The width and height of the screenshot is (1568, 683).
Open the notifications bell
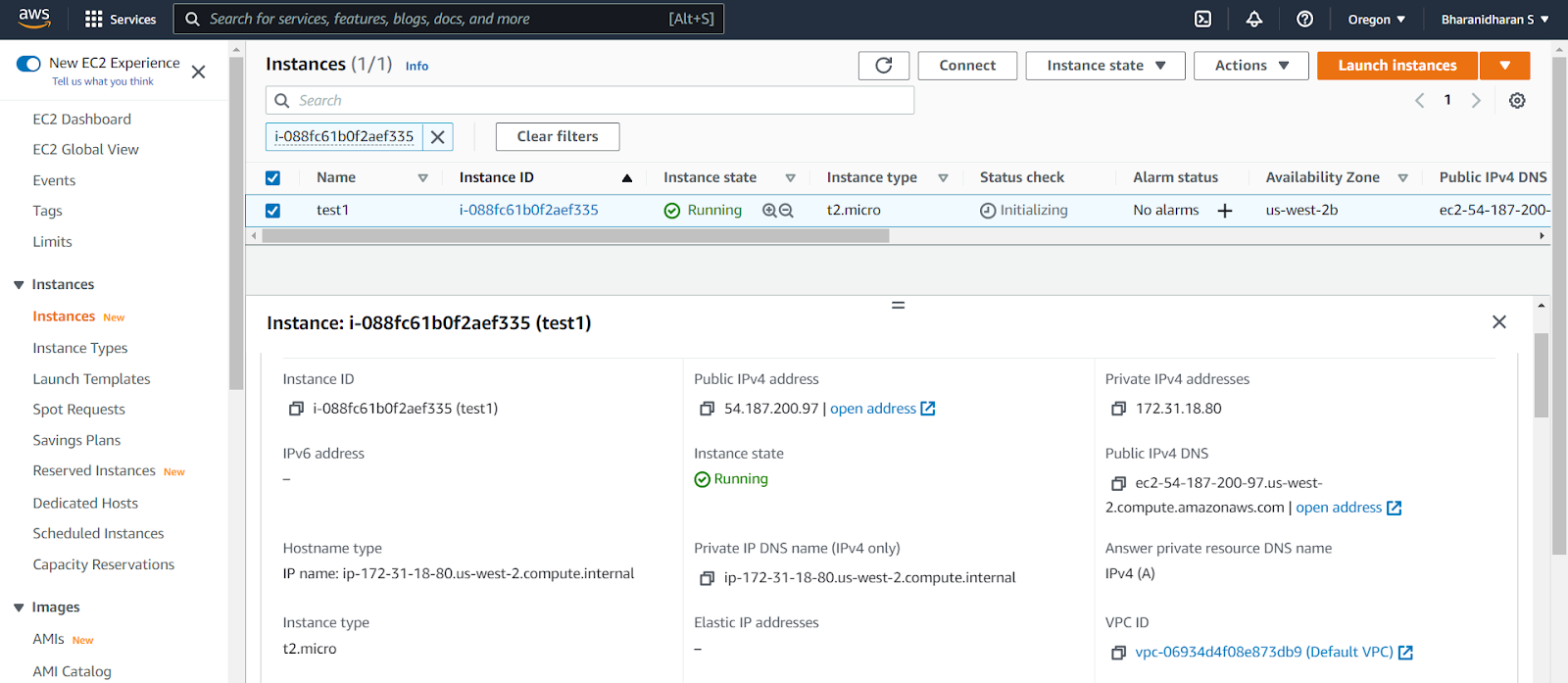[1253, 19]
